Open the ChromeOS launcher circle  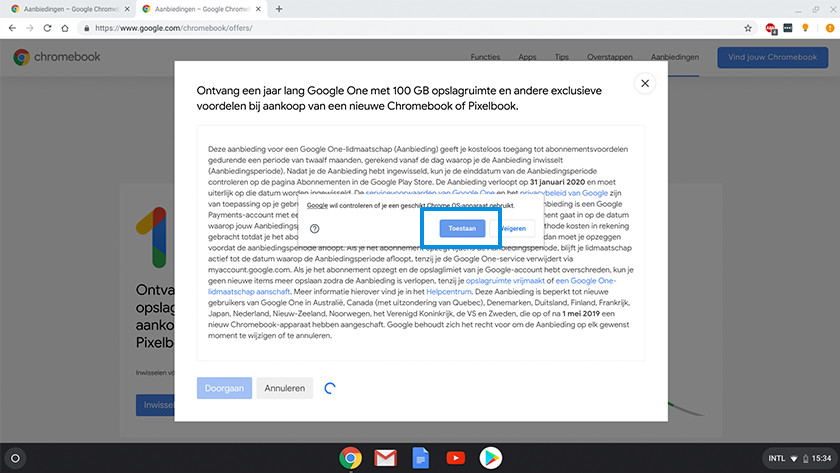(16, 459)
